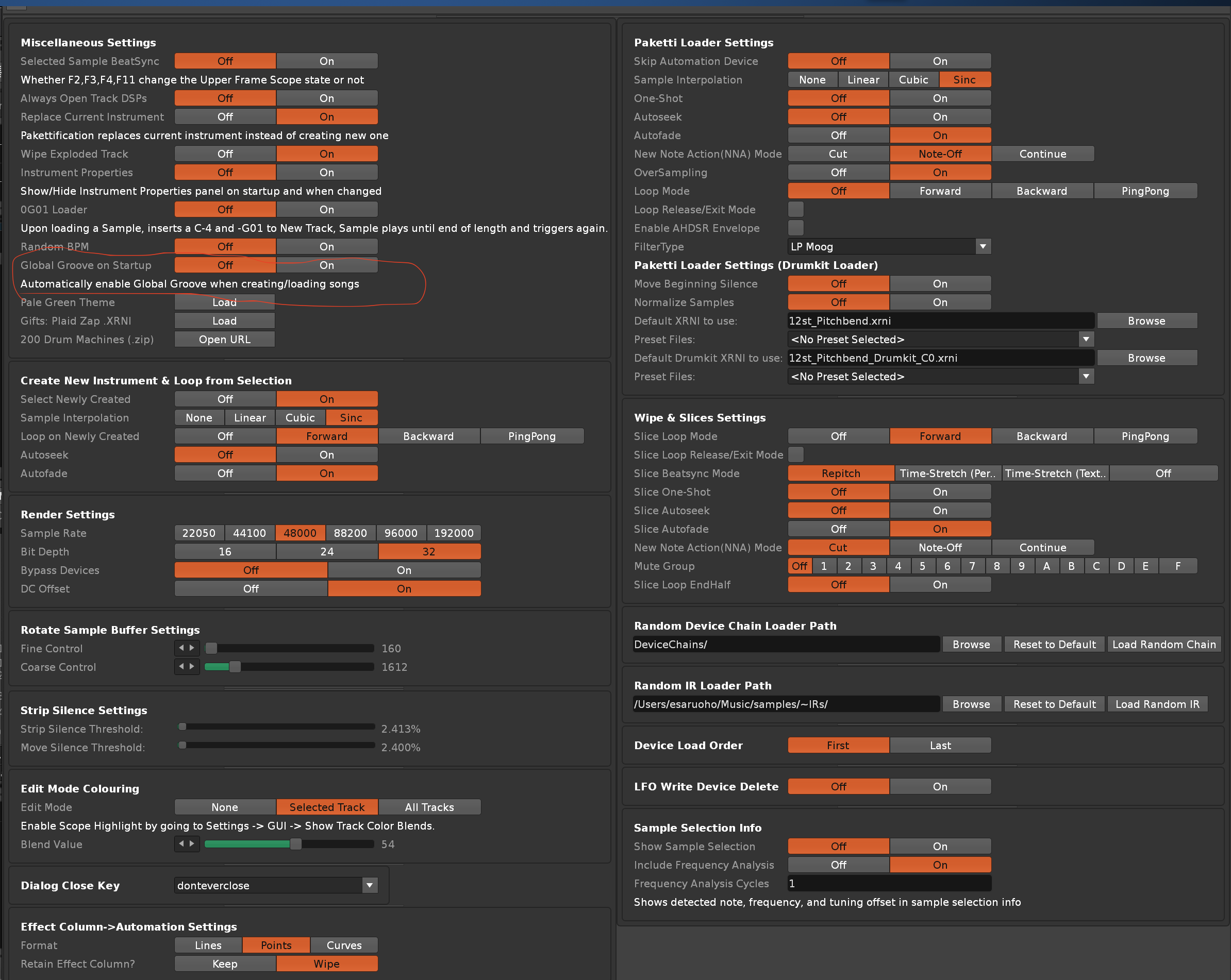Enable Loop Release/Exit Mode checkbox

pos(795,210)
